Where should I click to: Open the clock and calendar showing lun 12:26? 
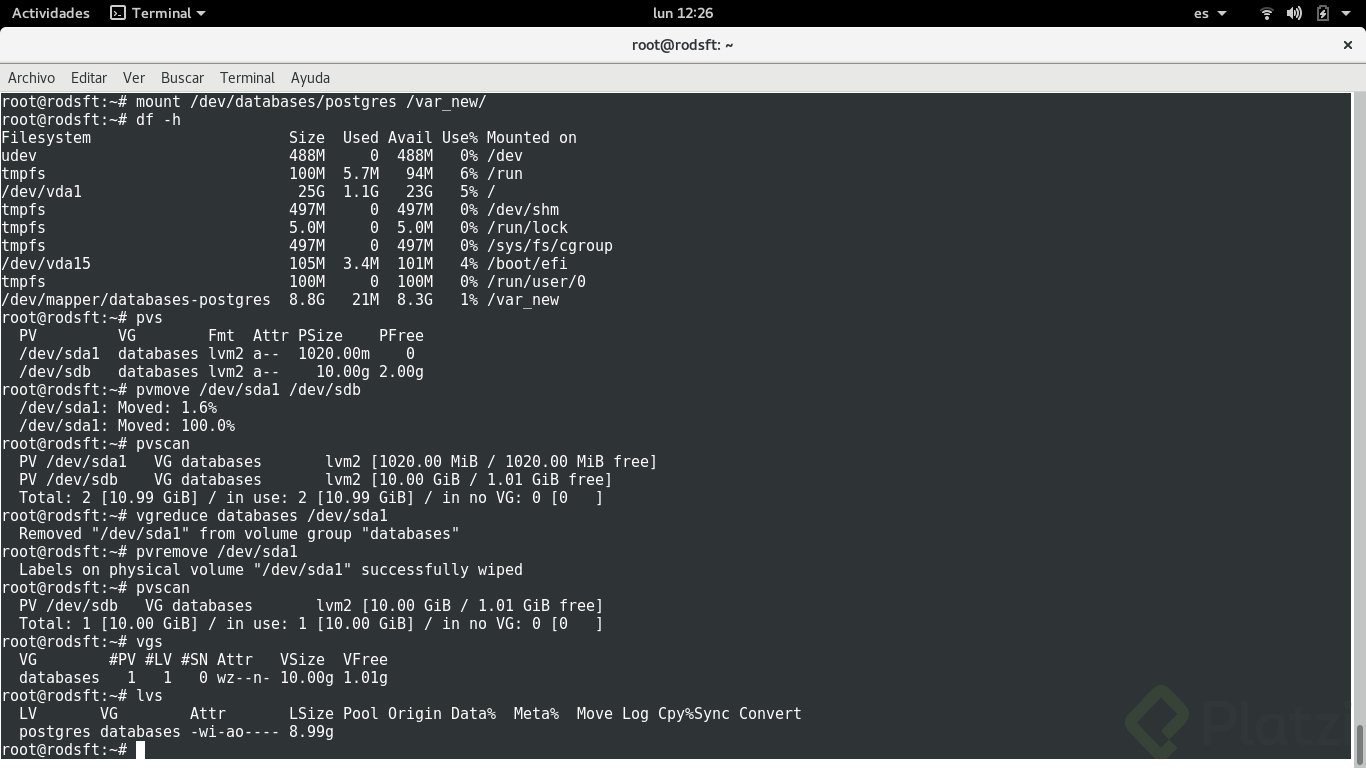pyautogui.click(x=681, y=13)
